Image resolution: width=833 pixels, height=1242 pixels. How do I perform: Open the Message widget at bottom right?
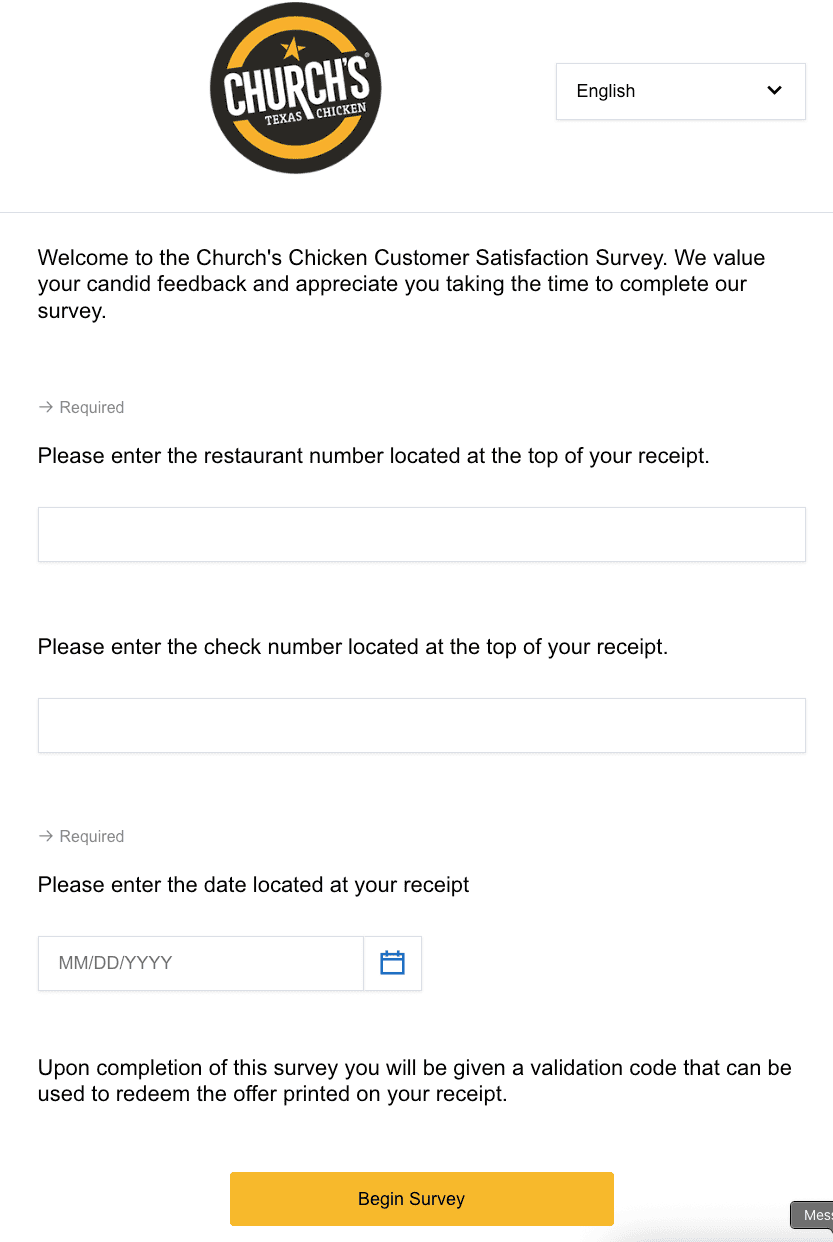(815, 1215)
